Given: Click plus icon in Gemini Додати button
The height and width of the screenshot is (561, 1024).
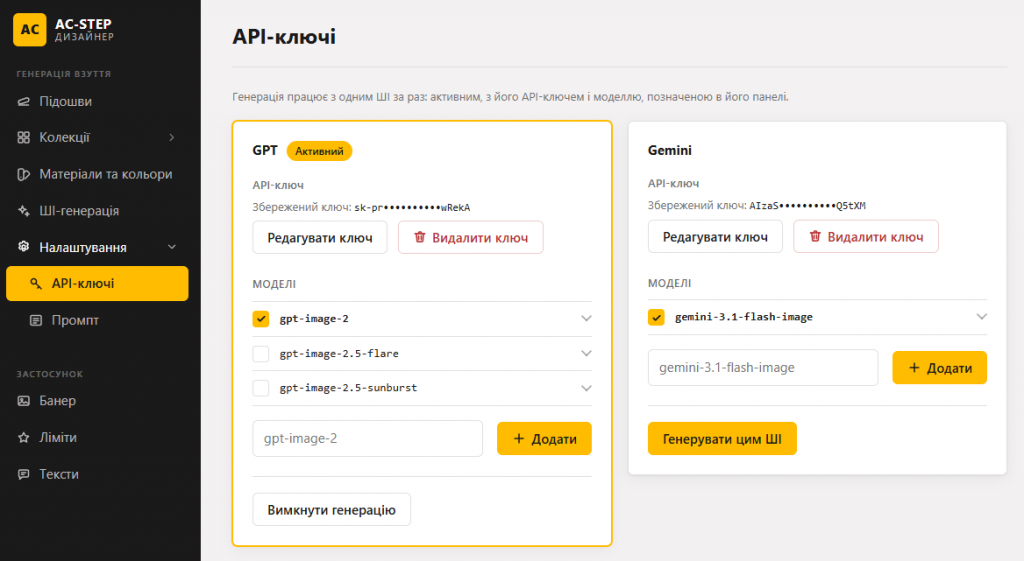Looking at the screenshot, I should click(x=914, y=368).
